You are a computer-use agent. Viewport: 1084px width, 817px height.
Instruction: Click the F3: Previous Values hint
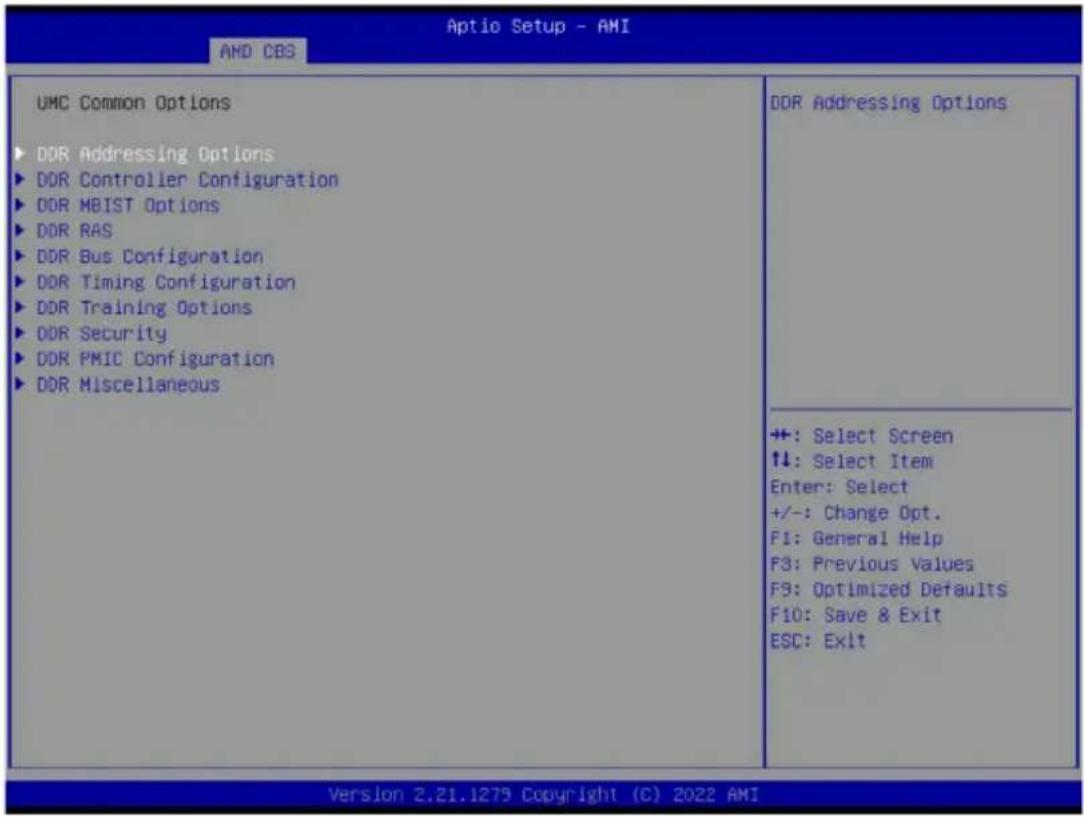click(872, 564)
